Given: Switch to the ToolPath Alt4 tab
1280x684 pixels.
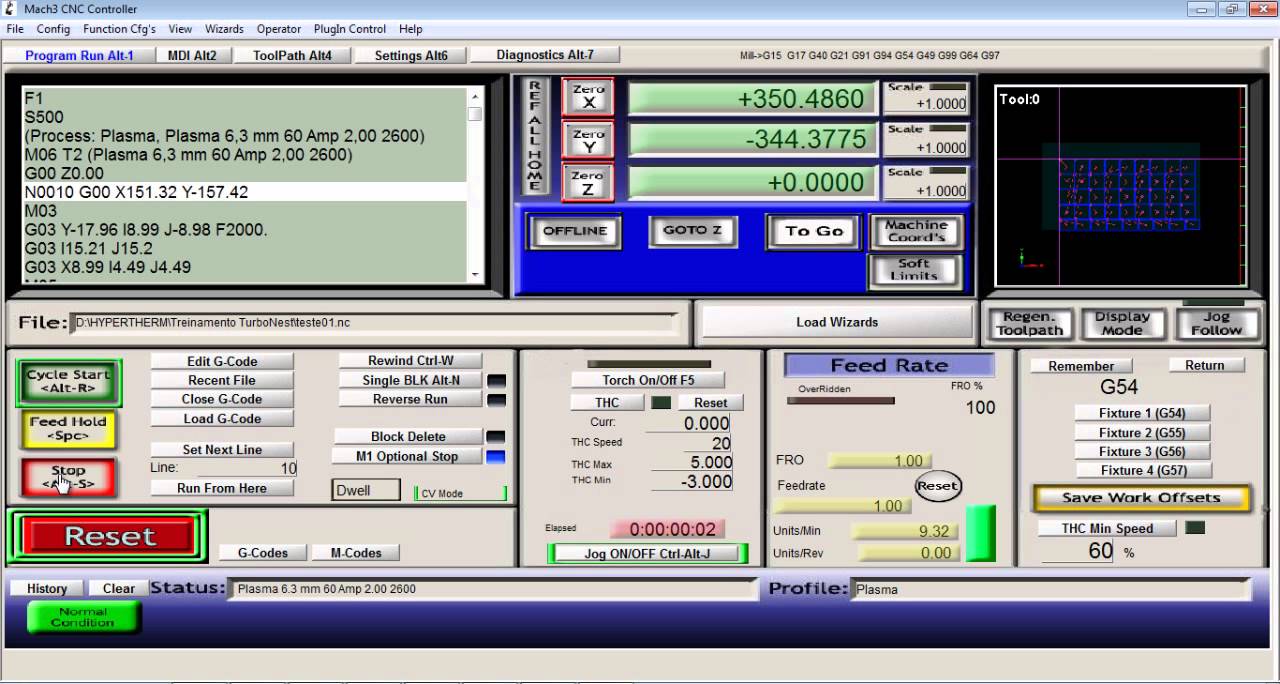Looking at the screenshot, I should [292, 56].
